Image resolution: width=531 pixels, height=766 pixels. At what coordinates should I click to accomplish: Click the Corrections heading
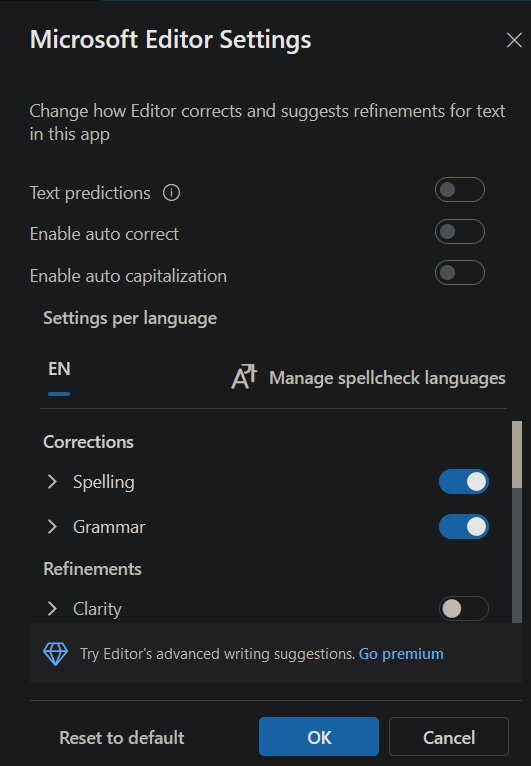tap(88, 442)
